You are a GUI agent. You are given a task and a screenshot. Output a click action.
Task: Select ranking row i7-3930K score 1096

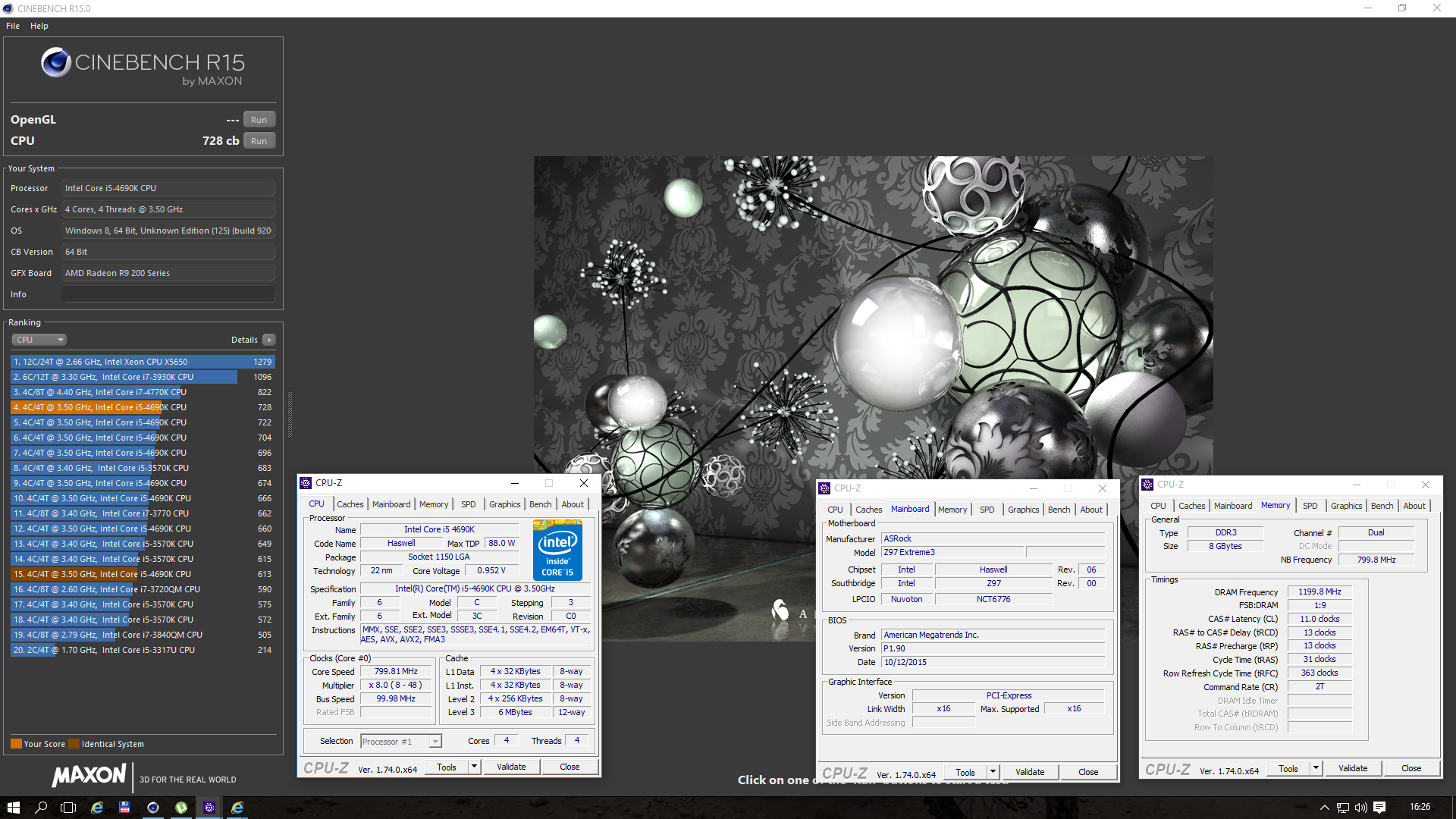point(143,377)
